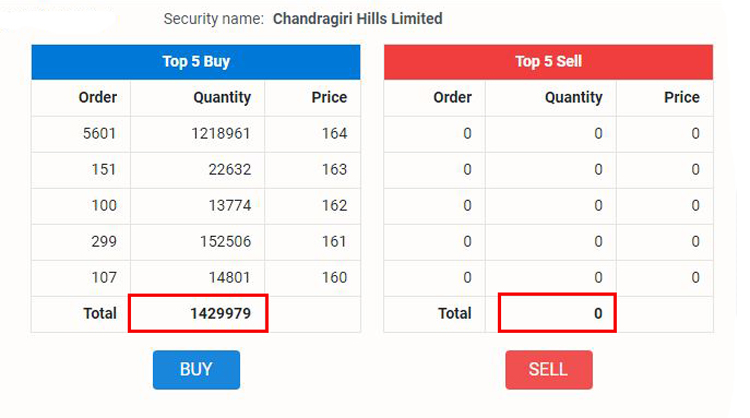The image size is (750, 418).
Task: Click the blue BUY button
Action: (196, 369)
